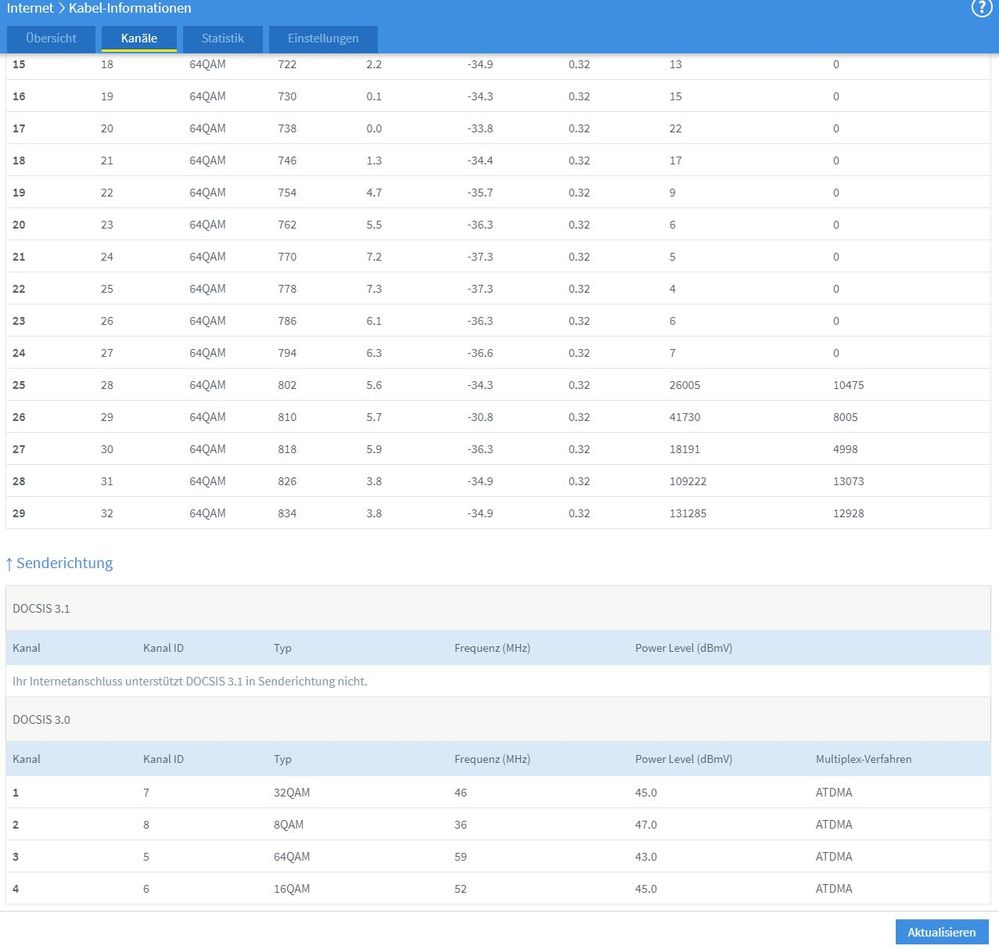Select the DOCSIS 3.1 section header

[x=42, y=608]
